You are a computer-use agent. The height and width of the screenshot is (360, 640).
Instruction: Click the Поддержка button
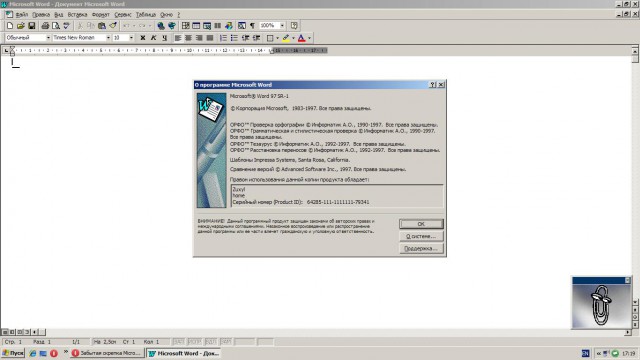(x=421, y=248)
